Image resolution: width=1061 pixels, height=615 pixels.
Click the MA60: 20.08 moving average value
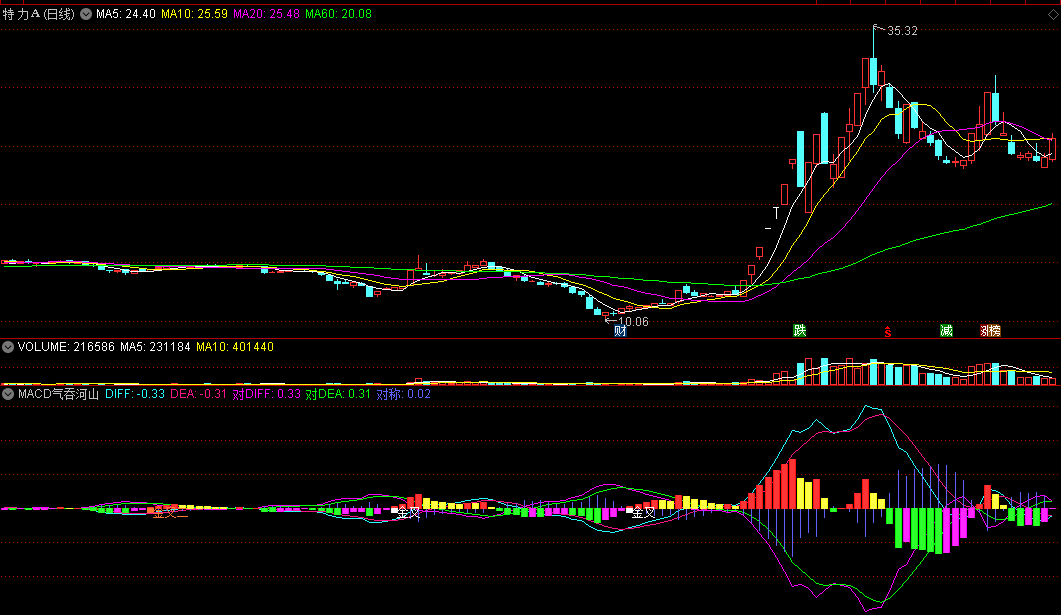[338, 14]
